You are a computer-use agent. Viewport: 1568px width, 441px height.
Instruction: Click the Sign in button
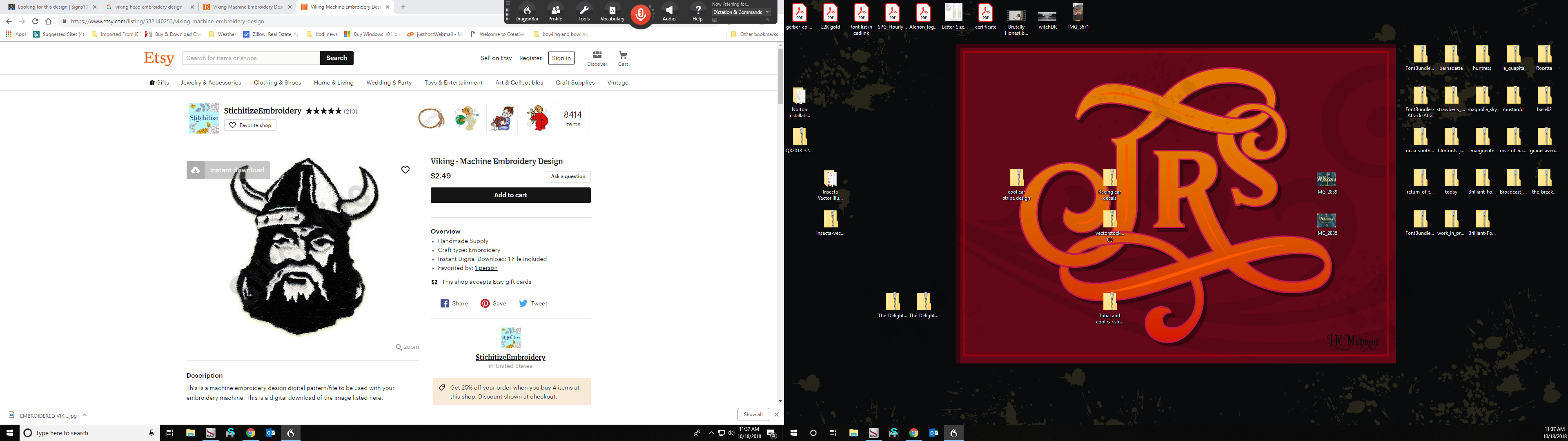point(561,58)
